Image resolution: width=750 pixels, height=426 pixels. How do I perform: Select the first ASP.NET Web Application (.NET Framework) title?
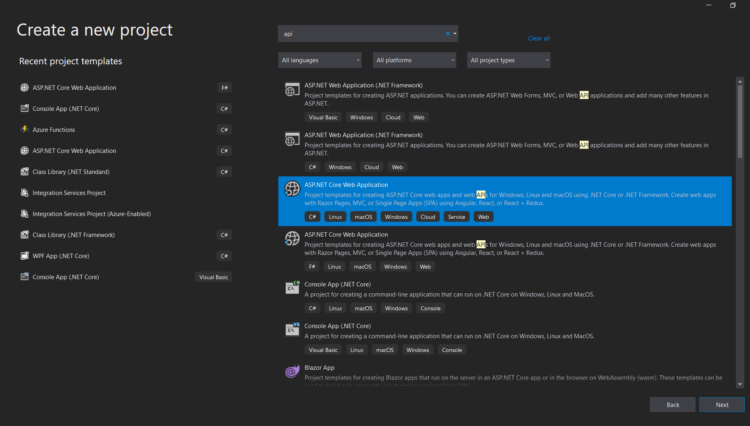point(364,85)
